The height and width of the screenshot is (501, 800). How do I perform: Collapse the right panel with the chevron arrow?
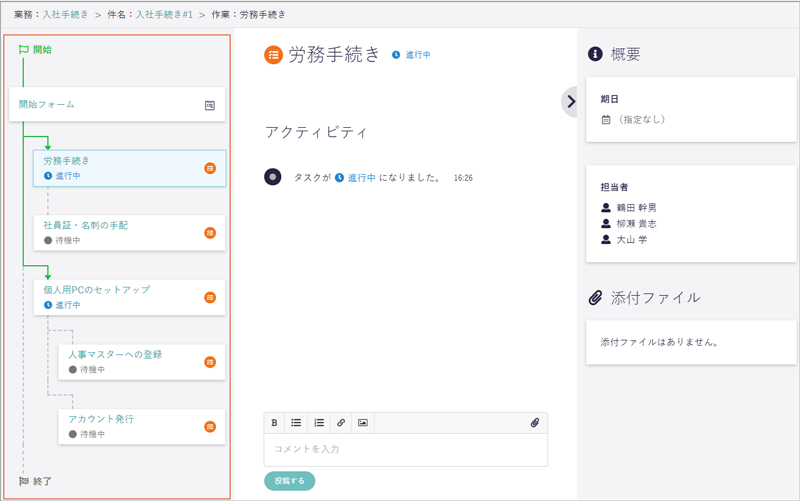571,101
